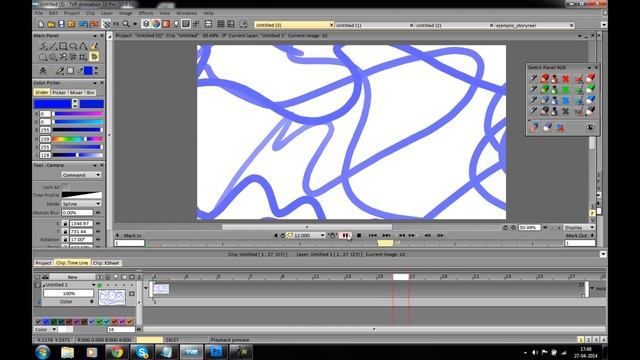Open the Color blending dropdown below color groups
The height and width of the screenshot is (360, 640).
point(45,329)
